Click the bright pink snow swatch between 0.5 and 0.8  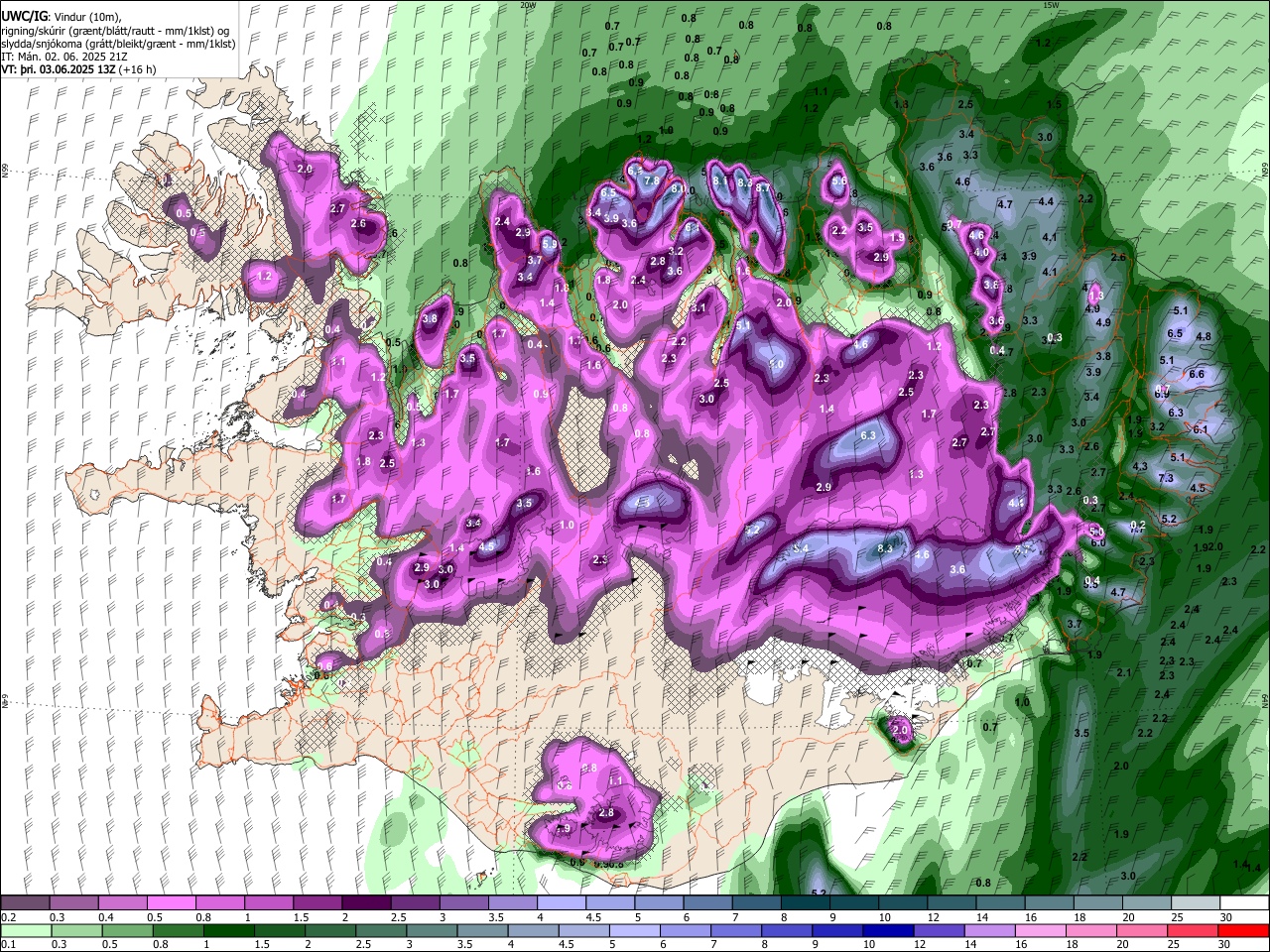pos(171,903)
